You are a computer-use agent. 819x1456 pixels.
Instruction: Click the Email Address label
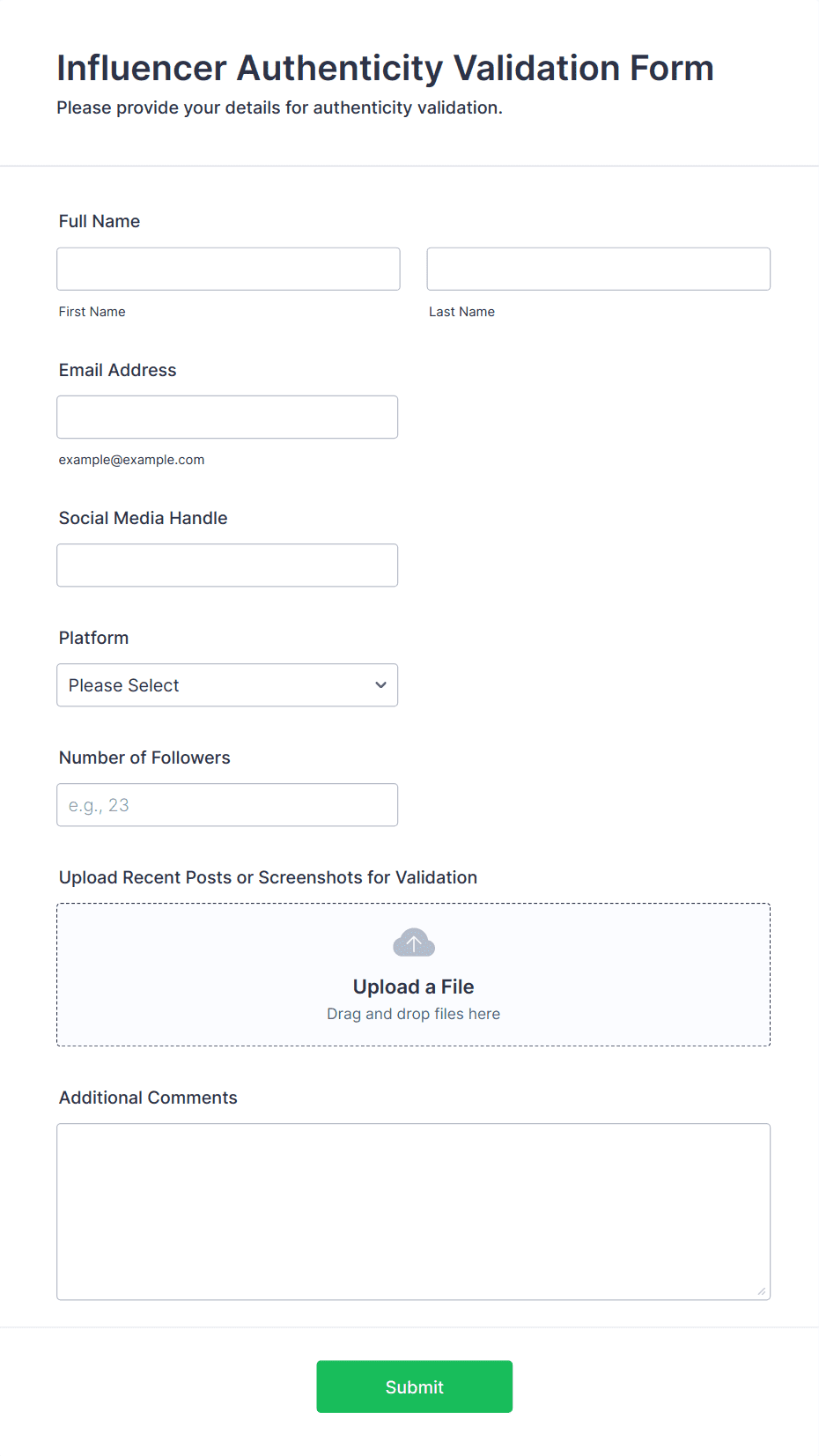pyautogui.click(x=117, y=370)
